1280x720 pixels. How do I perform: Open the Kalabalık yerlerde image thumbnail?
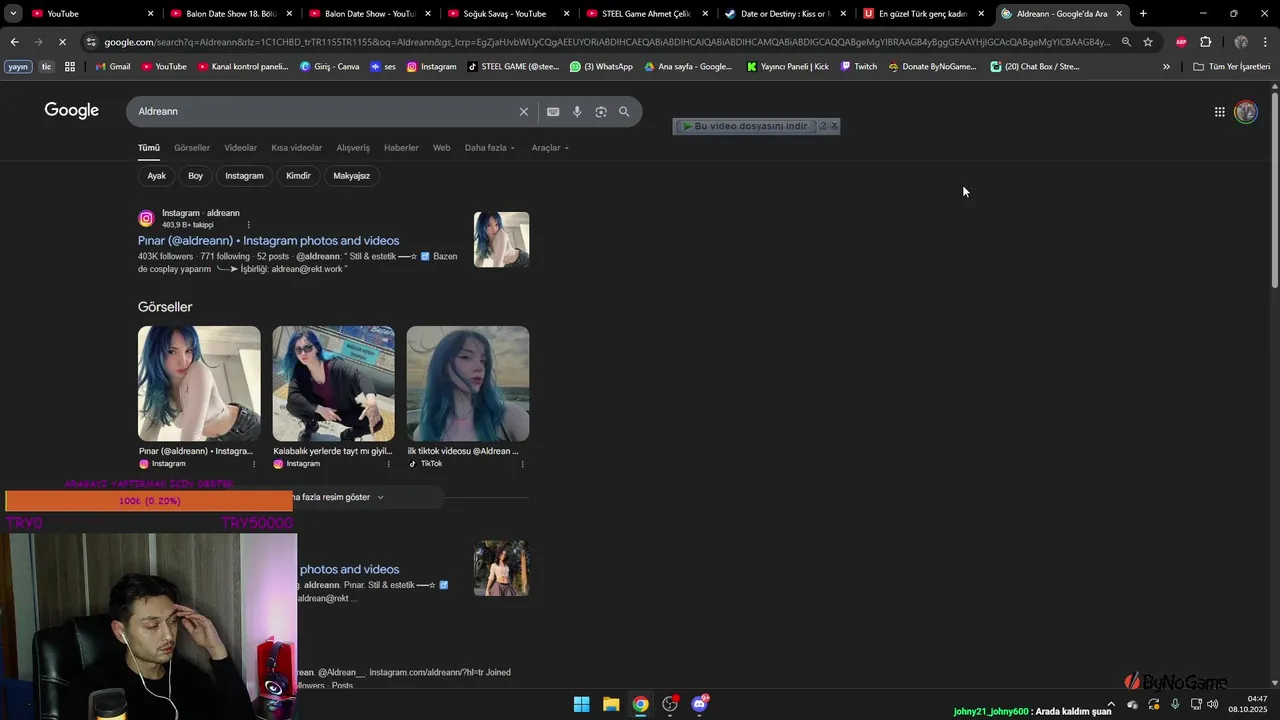click(x=333, y=384)
